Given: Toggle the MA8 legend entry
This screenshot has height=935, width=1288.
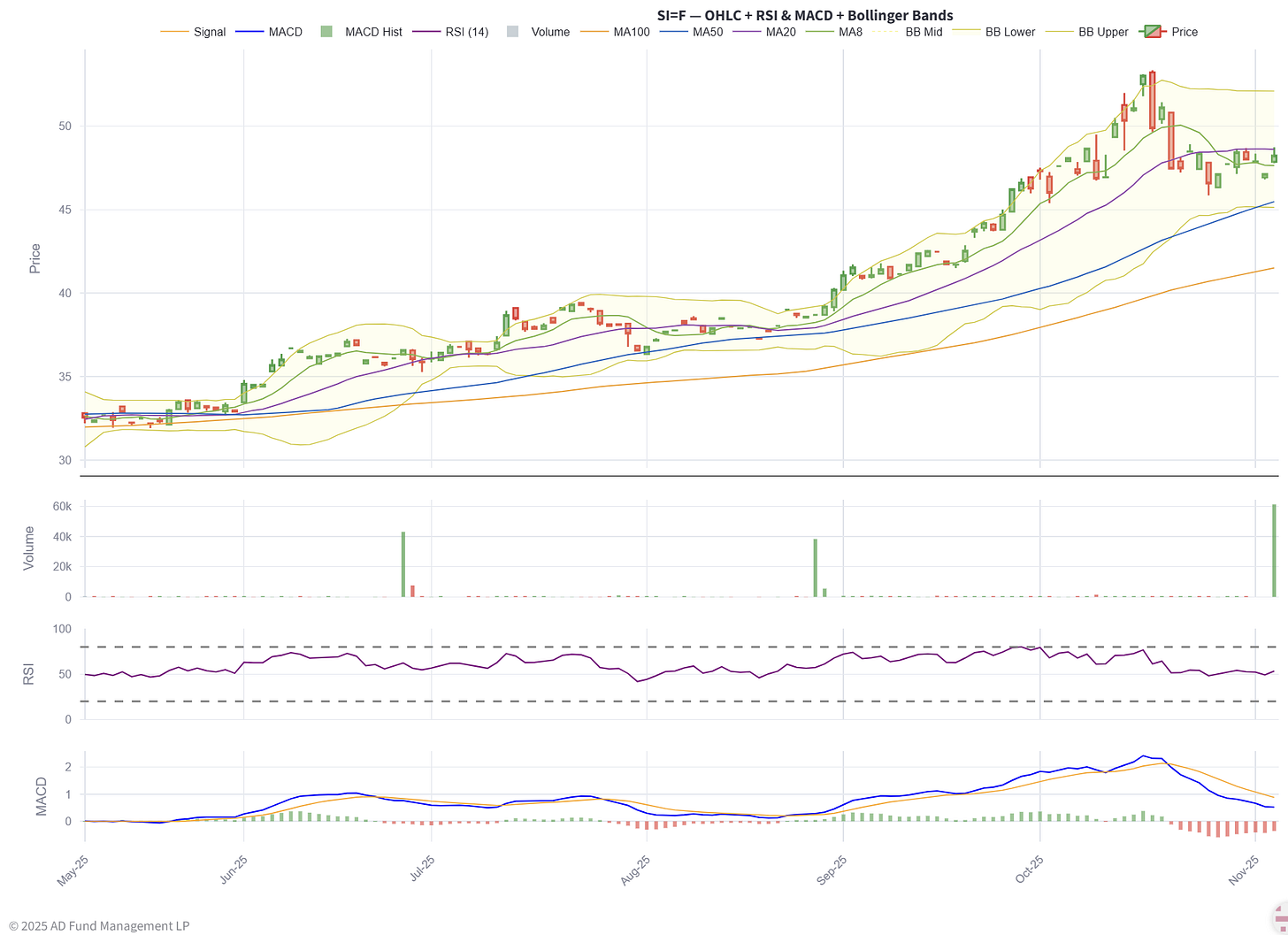Looking at the screenshot, I should [835, 32].
